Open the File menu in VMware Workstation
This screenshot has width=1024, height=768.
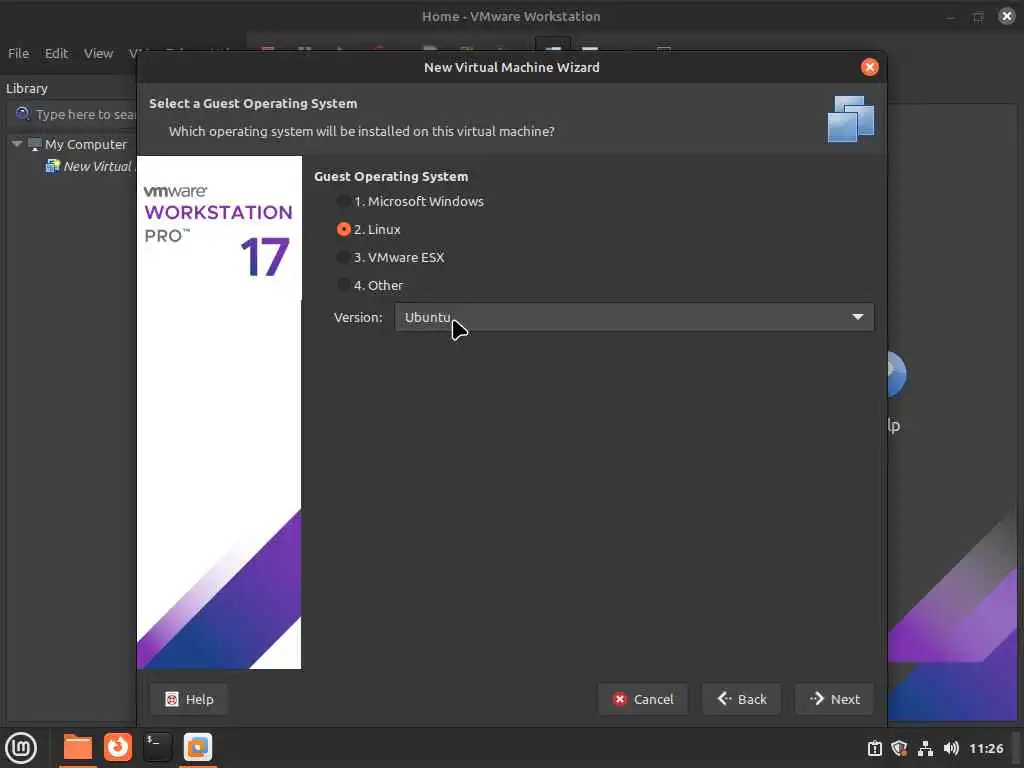(x=18, y=54)
